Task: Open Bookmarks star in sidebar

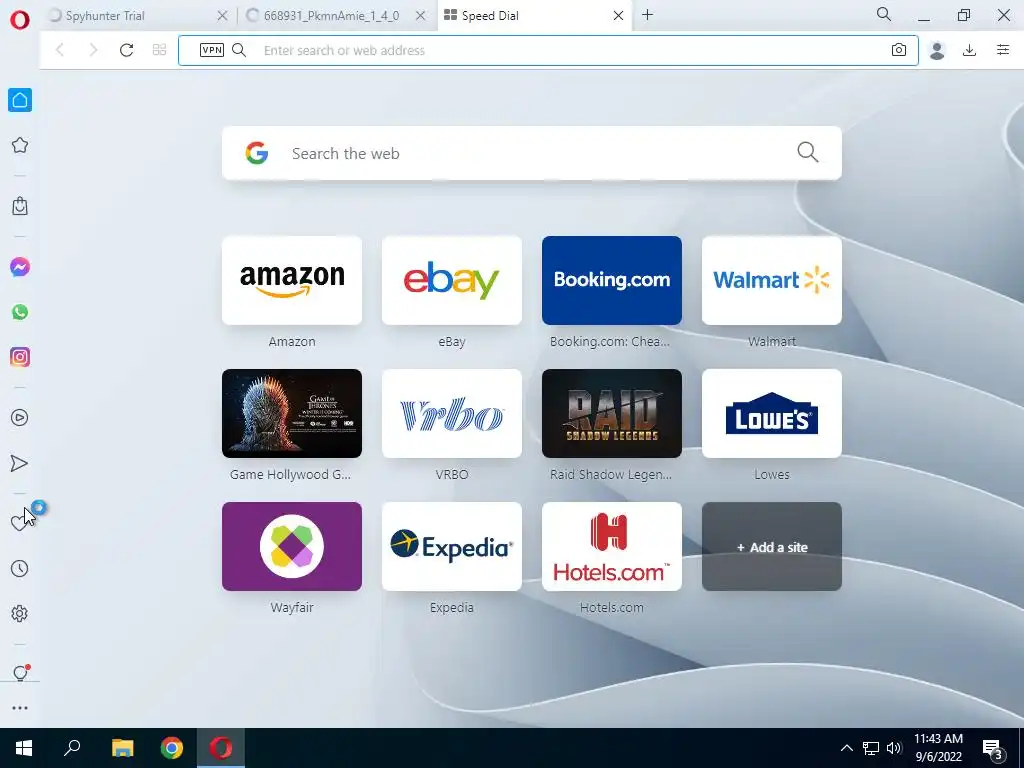Action: pos(20,145)
